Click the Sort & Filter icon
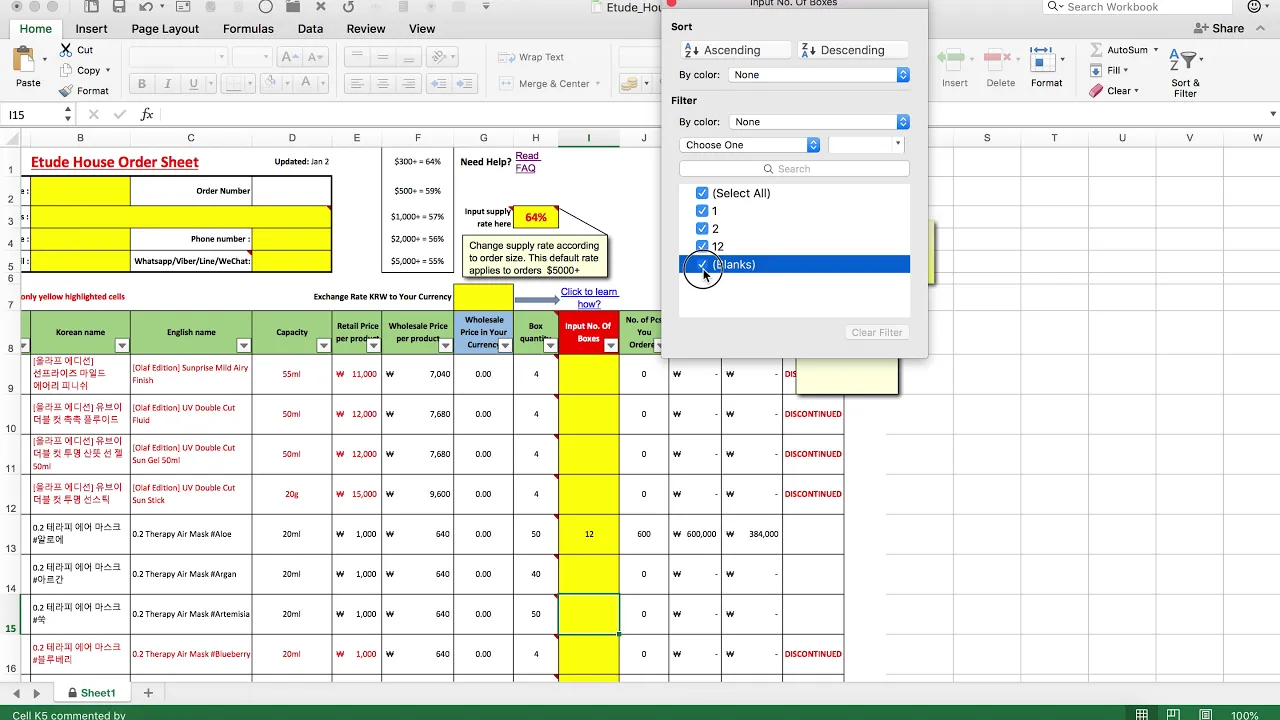Screen dimensions: 1280x720 (1185, 62)
